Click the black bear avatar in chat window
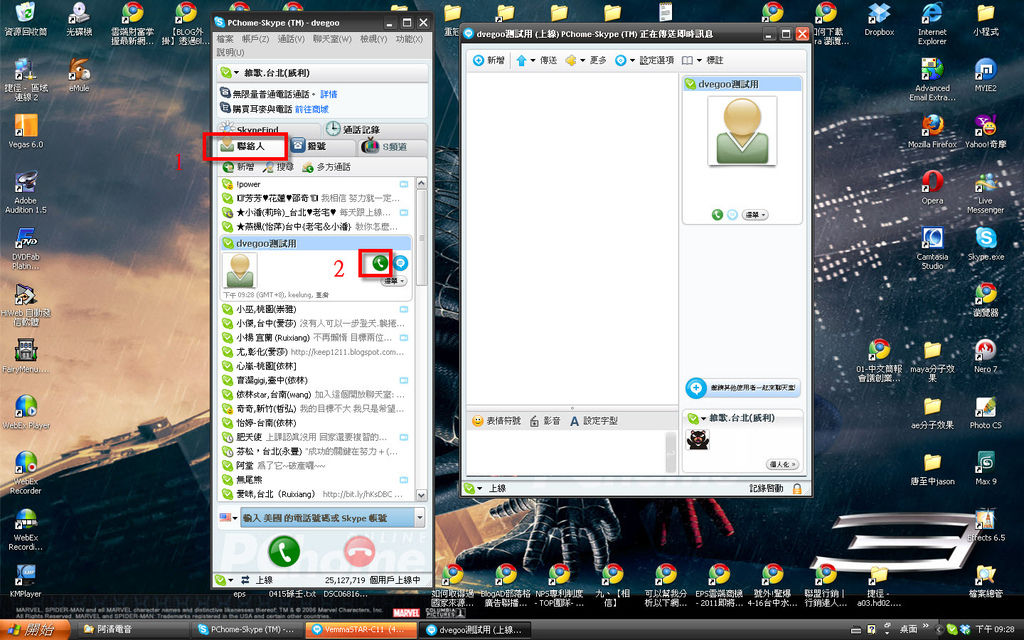Image resolution: width=1024 pixels, height=640 pixels. click(697, 439)
